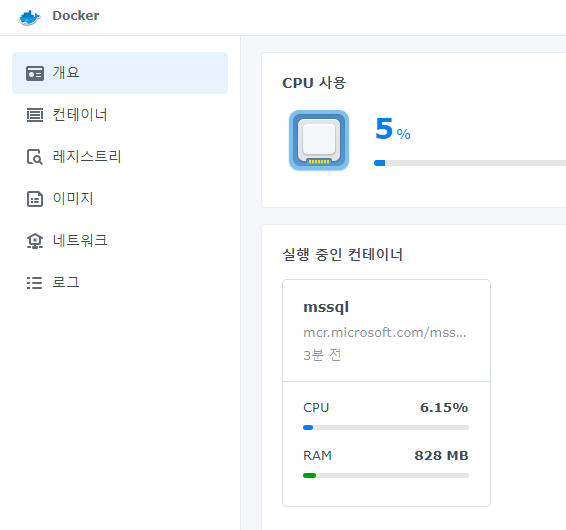566x530 pixels.
Task: Click the 네트워크 house icon
Action: (x=35, y=241)
